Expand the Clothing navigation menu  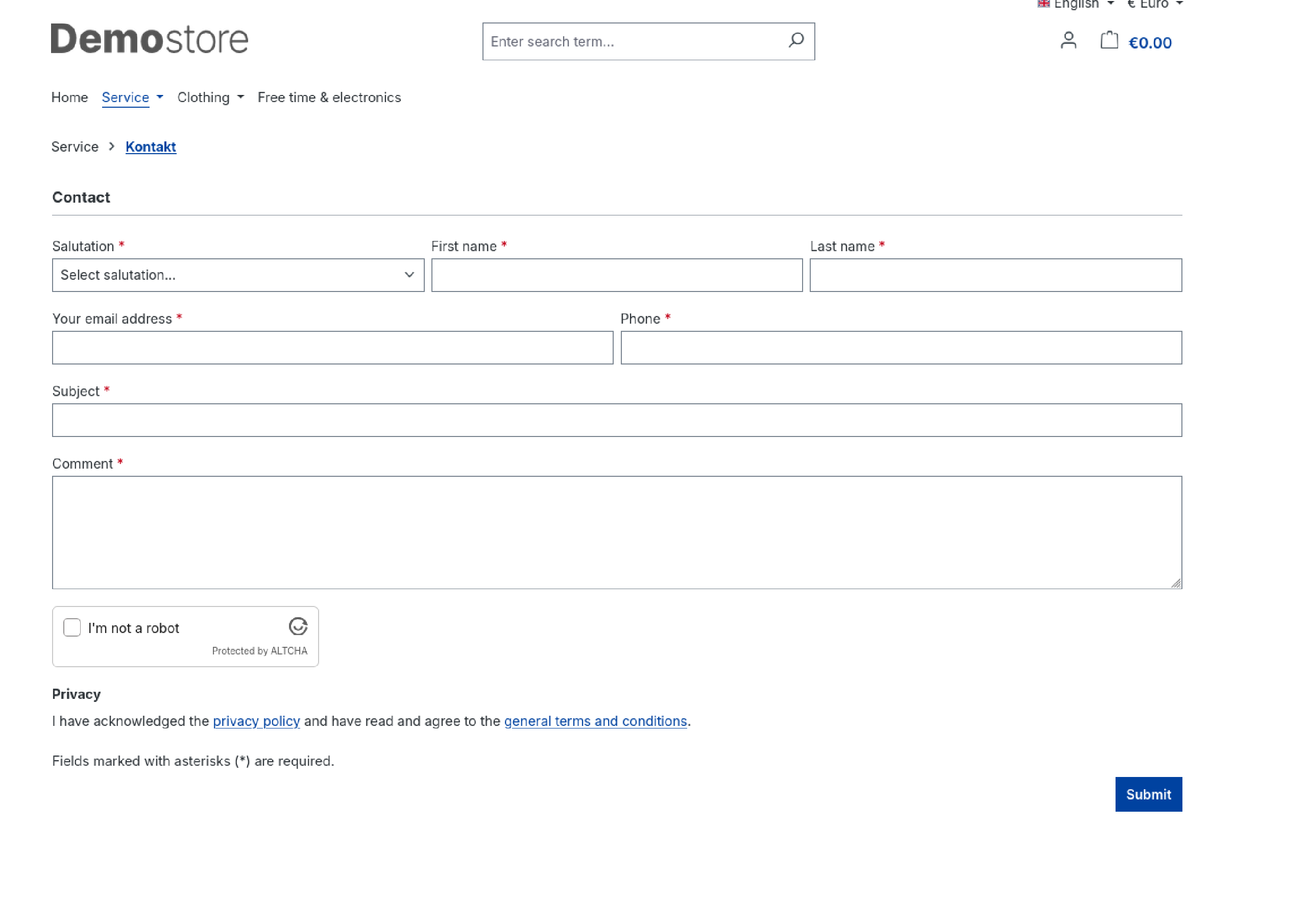pos(211,98)
